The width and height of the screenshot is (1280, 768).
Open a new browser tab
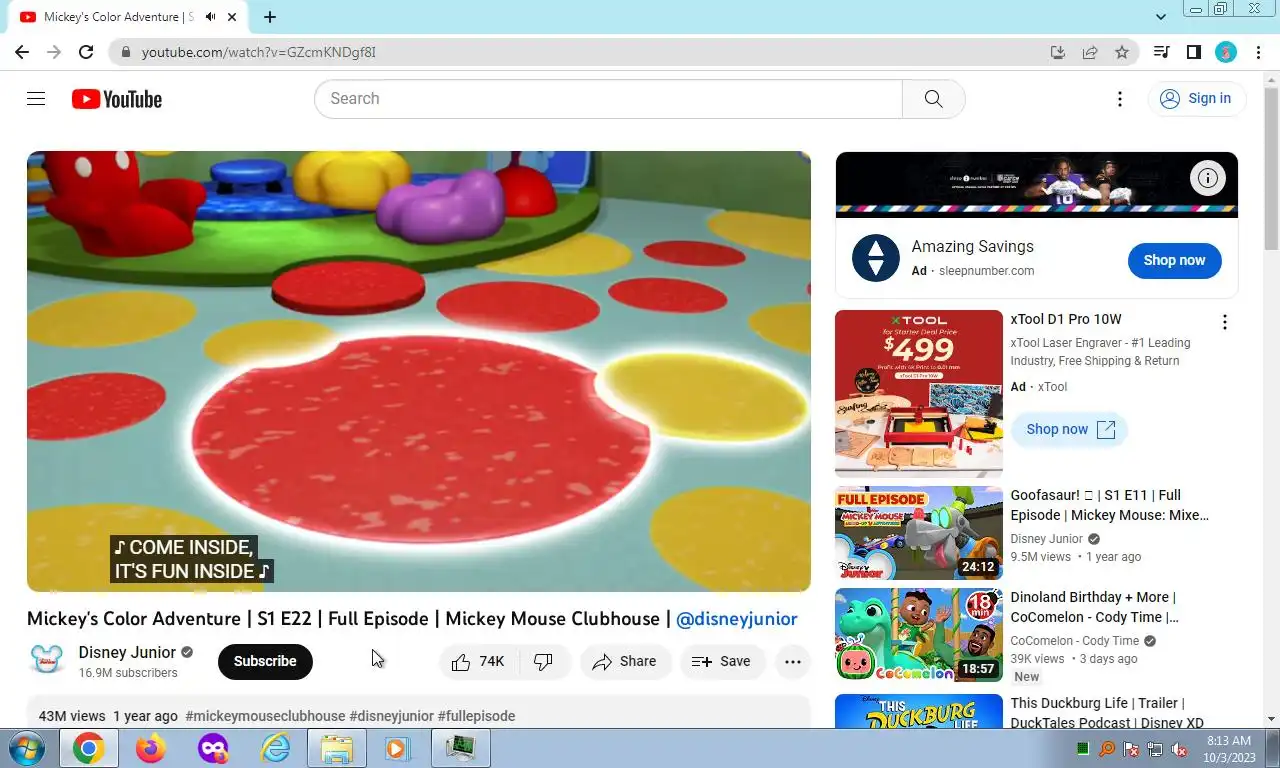(x=270, y=17)
